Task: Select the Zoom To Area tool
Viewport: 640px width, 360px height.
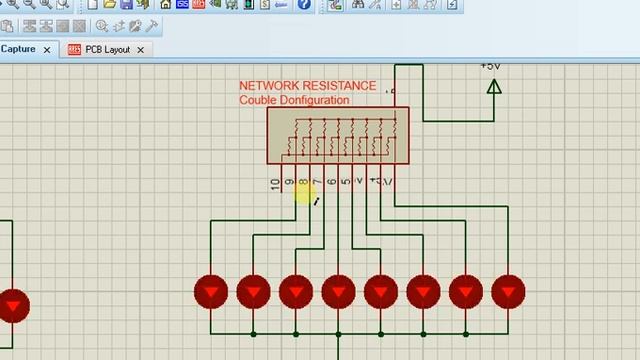Action: tap(62, 4)
